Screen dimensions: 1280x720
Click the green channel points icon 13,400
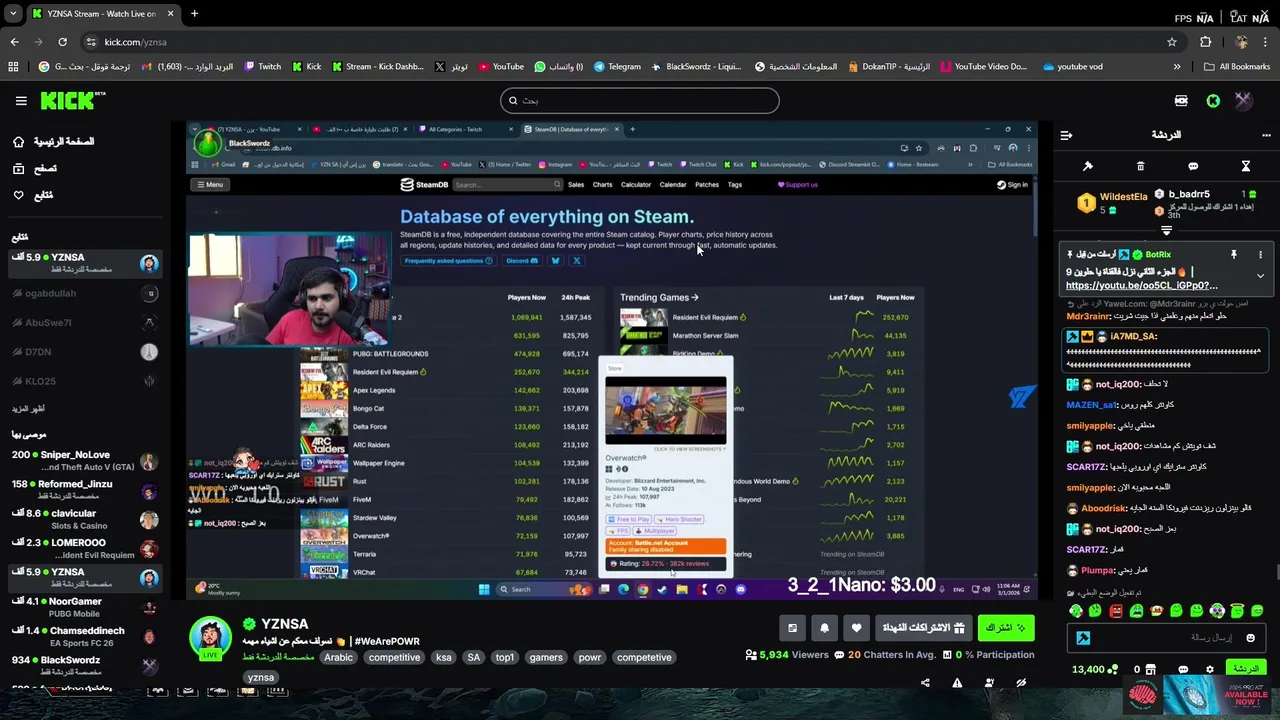[x=1115, y=669]
